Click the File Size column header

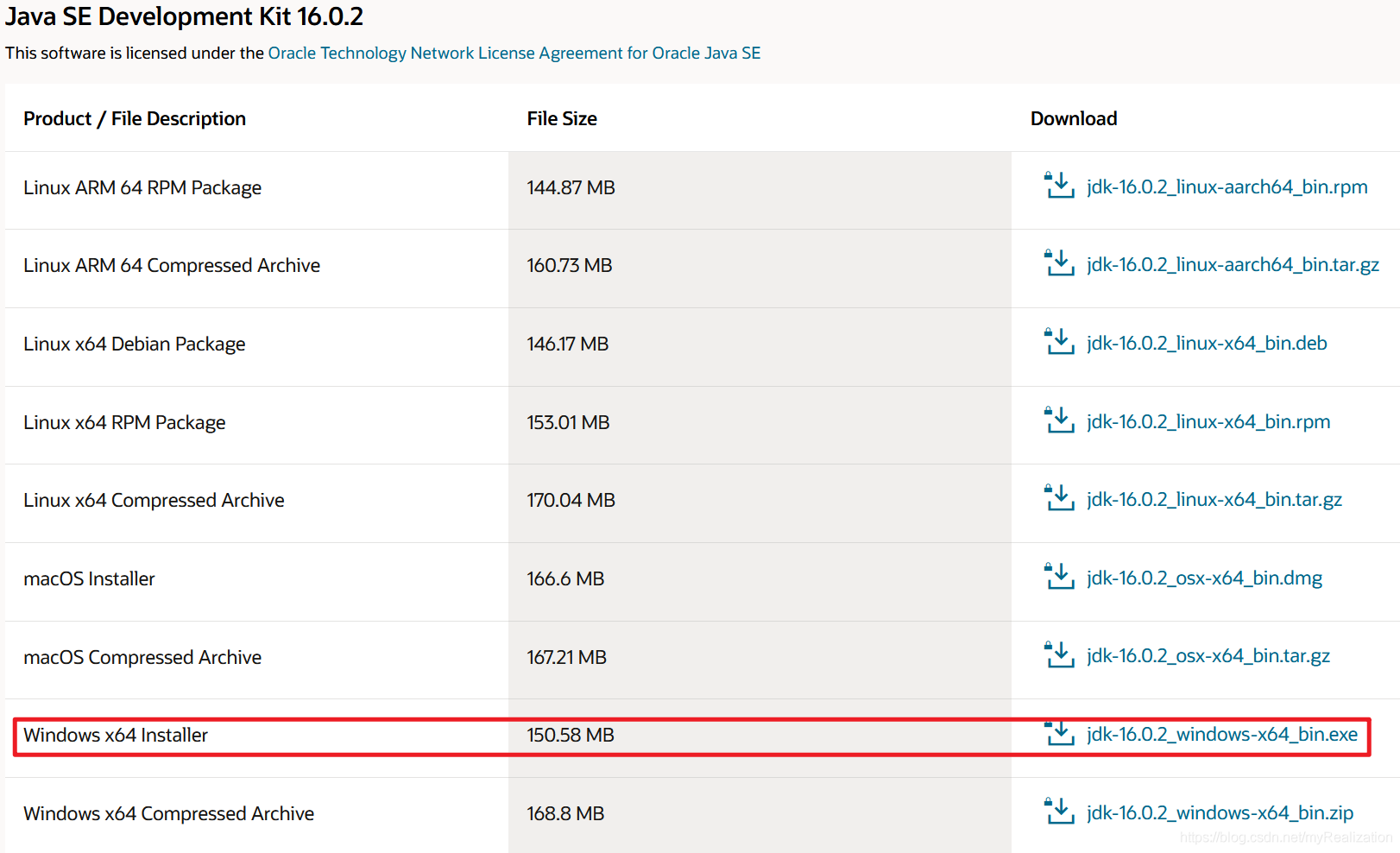pos(562,118)
